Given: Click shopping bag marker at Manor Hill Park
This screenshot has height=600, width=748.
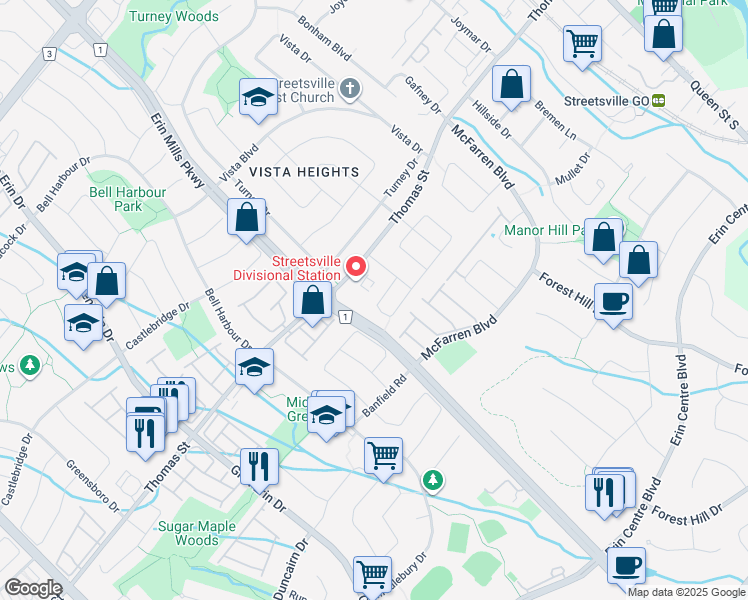Looking at the screenshot, I should [x=603, y=241].
